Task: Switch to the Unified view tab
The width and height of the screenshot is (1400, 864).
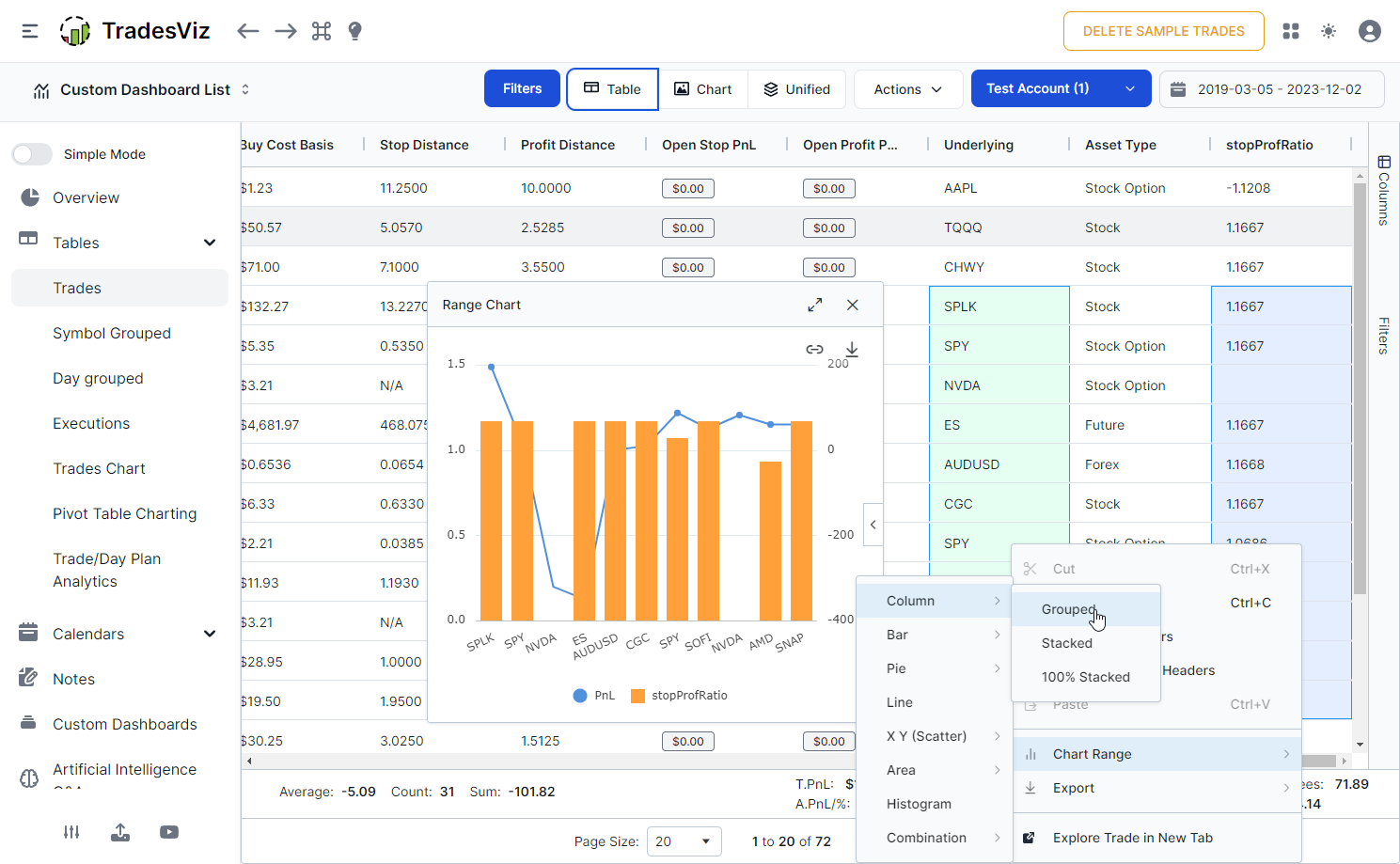Action: click(x=796, y=89)
